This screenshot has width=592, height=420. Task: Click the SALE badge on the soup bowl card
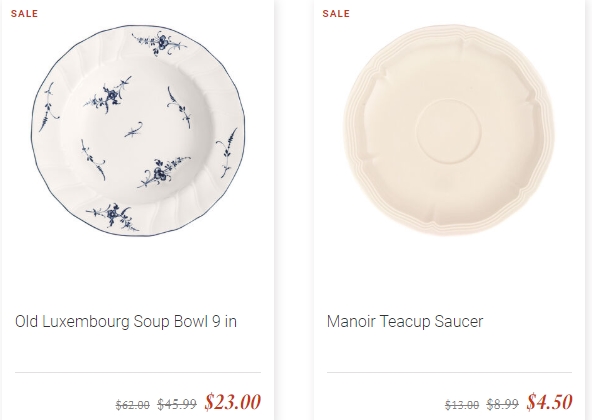(25, 14)
